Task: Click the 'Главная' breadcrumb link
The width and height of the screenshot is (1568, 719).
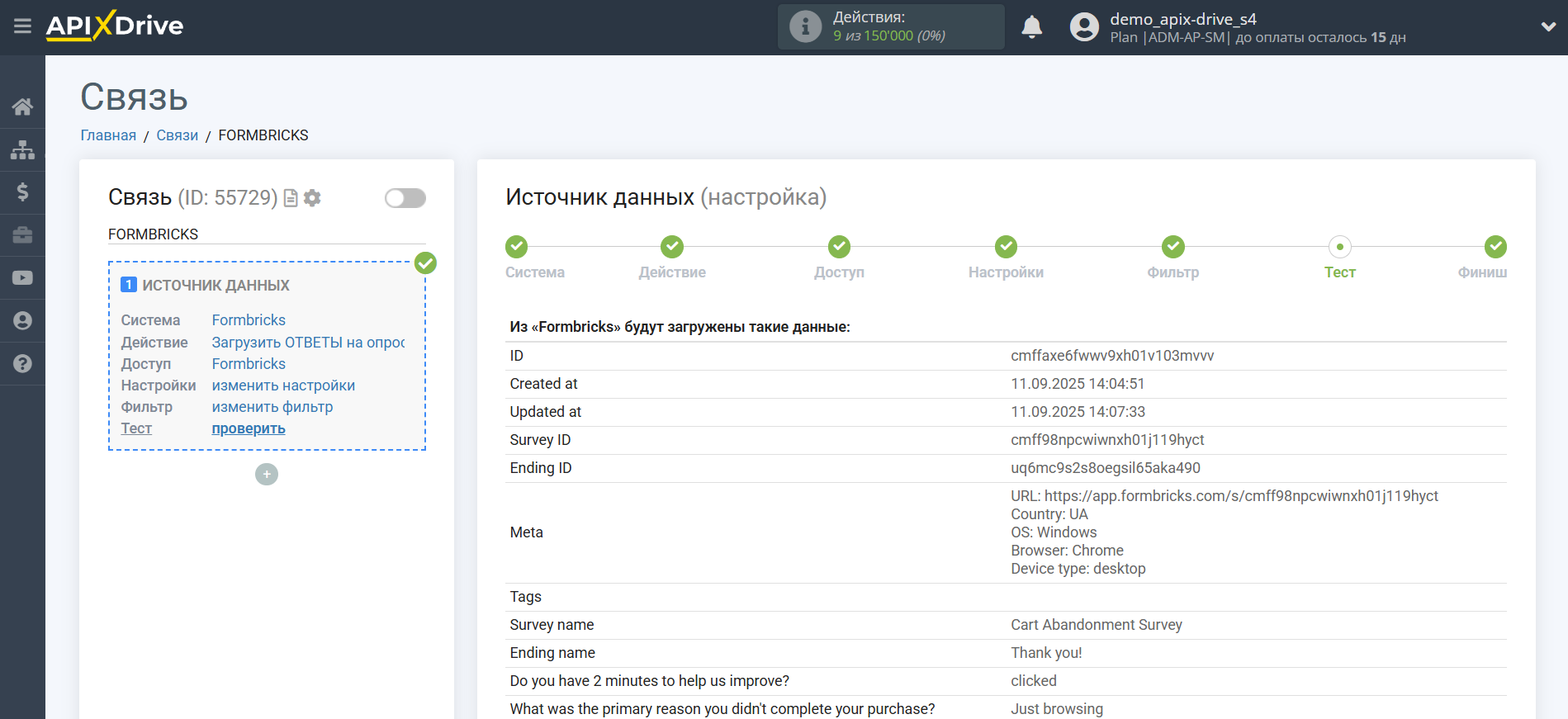Action: pos(108,135)
